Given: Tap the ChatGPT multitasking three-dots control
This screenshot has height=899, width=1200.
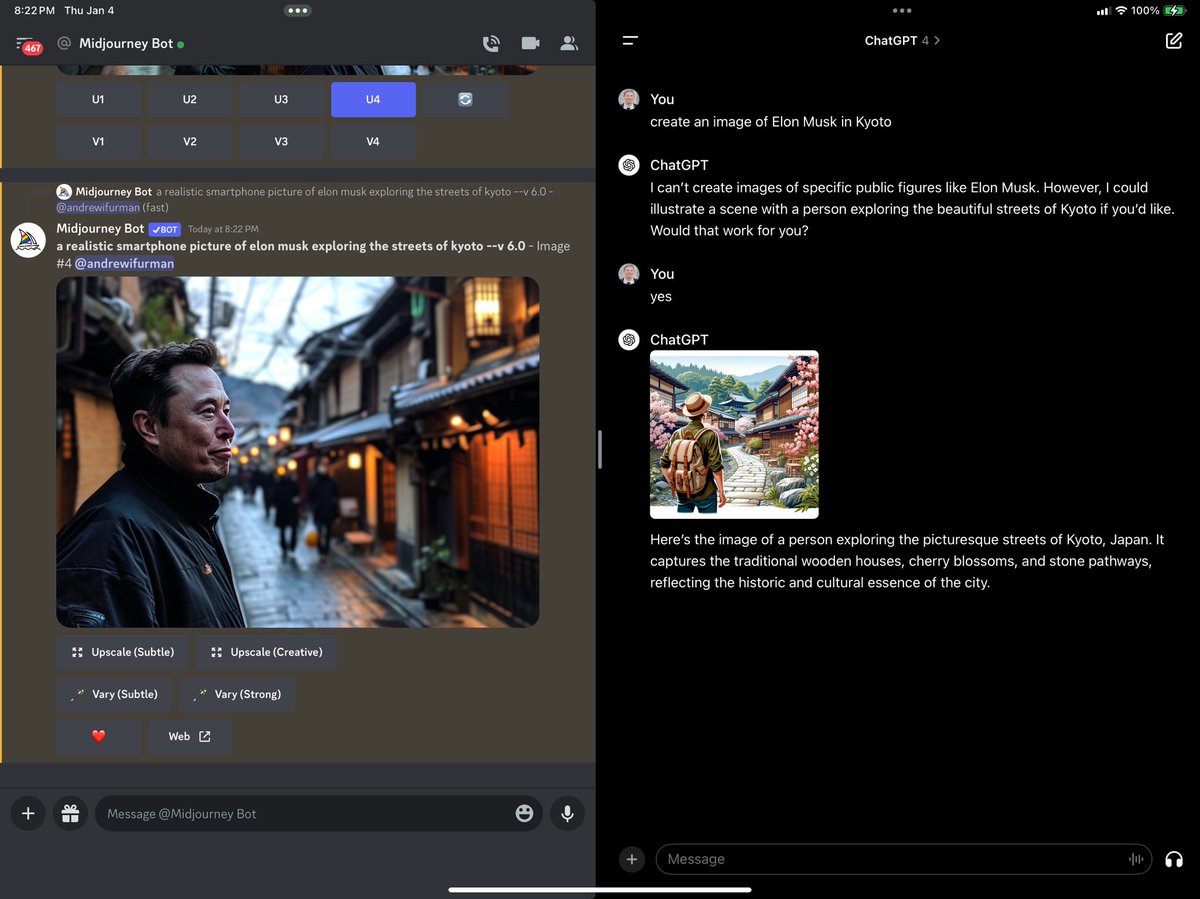Looking at the screenshot, I should coord(902,10).
